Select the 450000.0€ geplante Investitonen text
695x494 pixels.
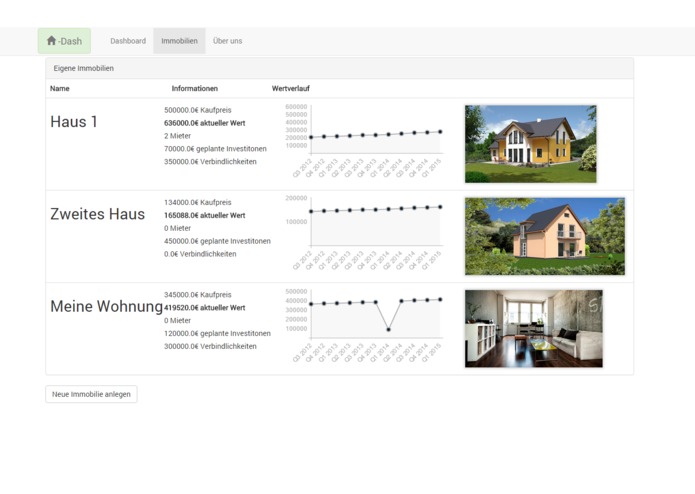(x=217, y=241)
